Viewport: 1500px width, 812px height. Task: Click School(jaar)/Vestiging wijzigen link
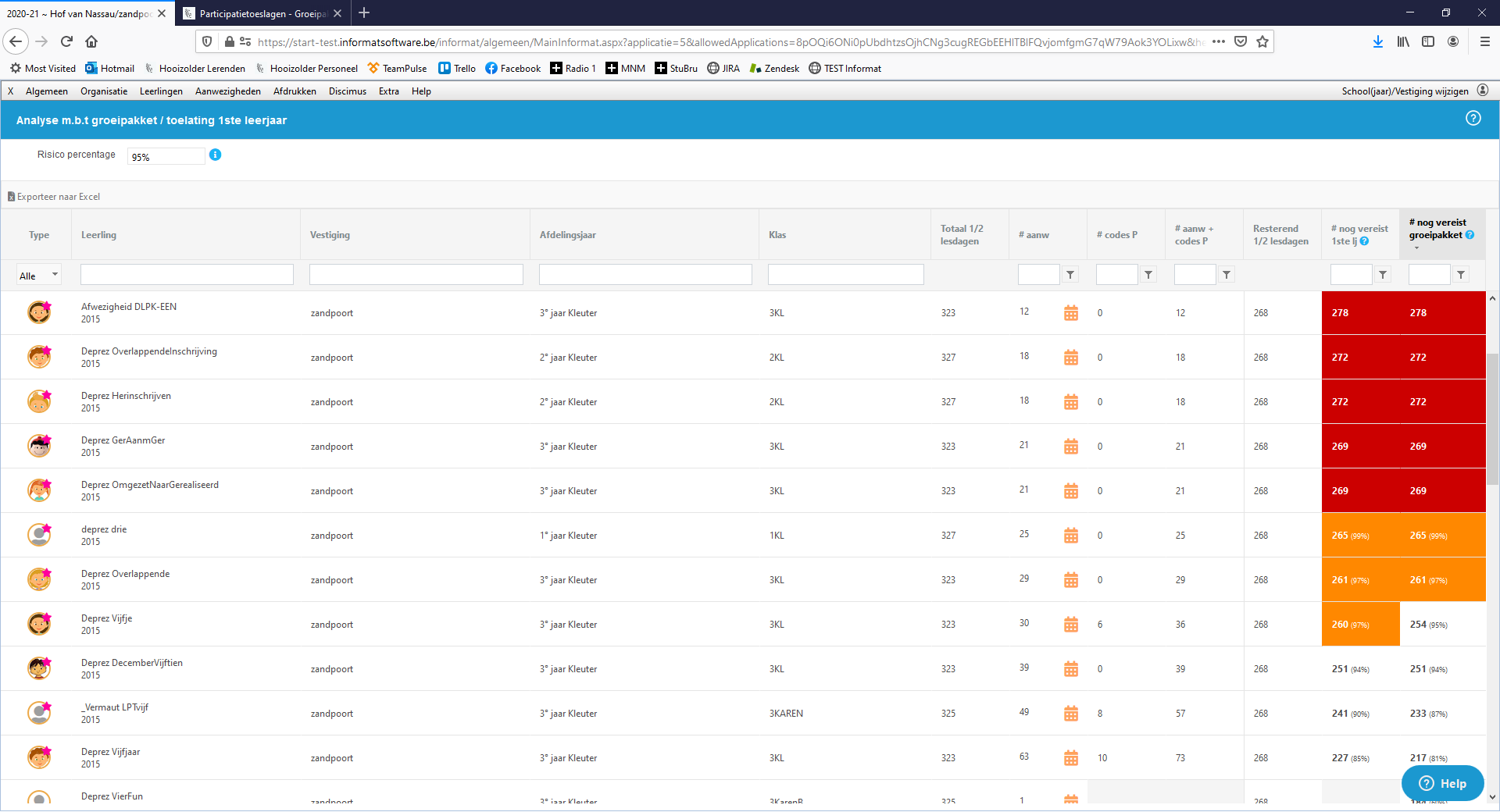tap(1405, 91)
